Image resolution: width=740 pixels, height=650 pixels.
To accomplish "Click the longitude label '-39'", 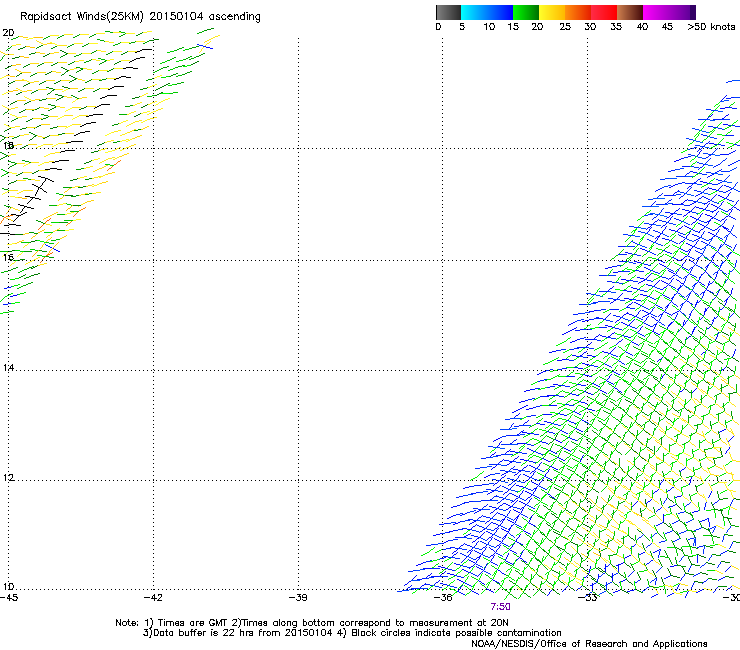I will pos(298,598).
